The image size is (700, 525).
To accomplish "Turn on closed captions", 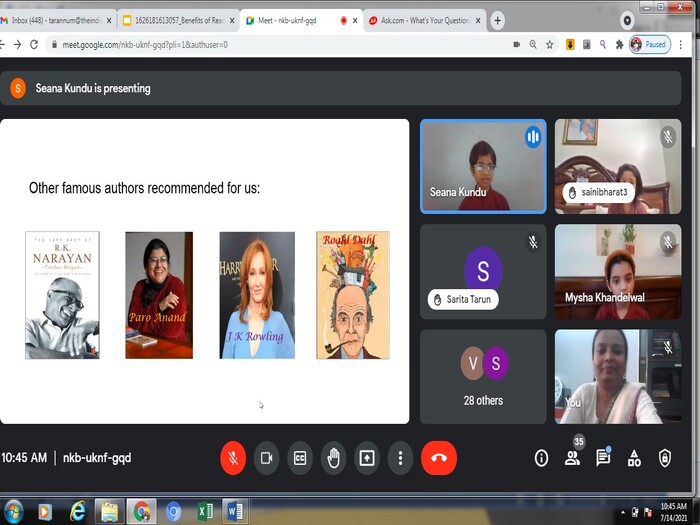I will [x=300, y=458].
